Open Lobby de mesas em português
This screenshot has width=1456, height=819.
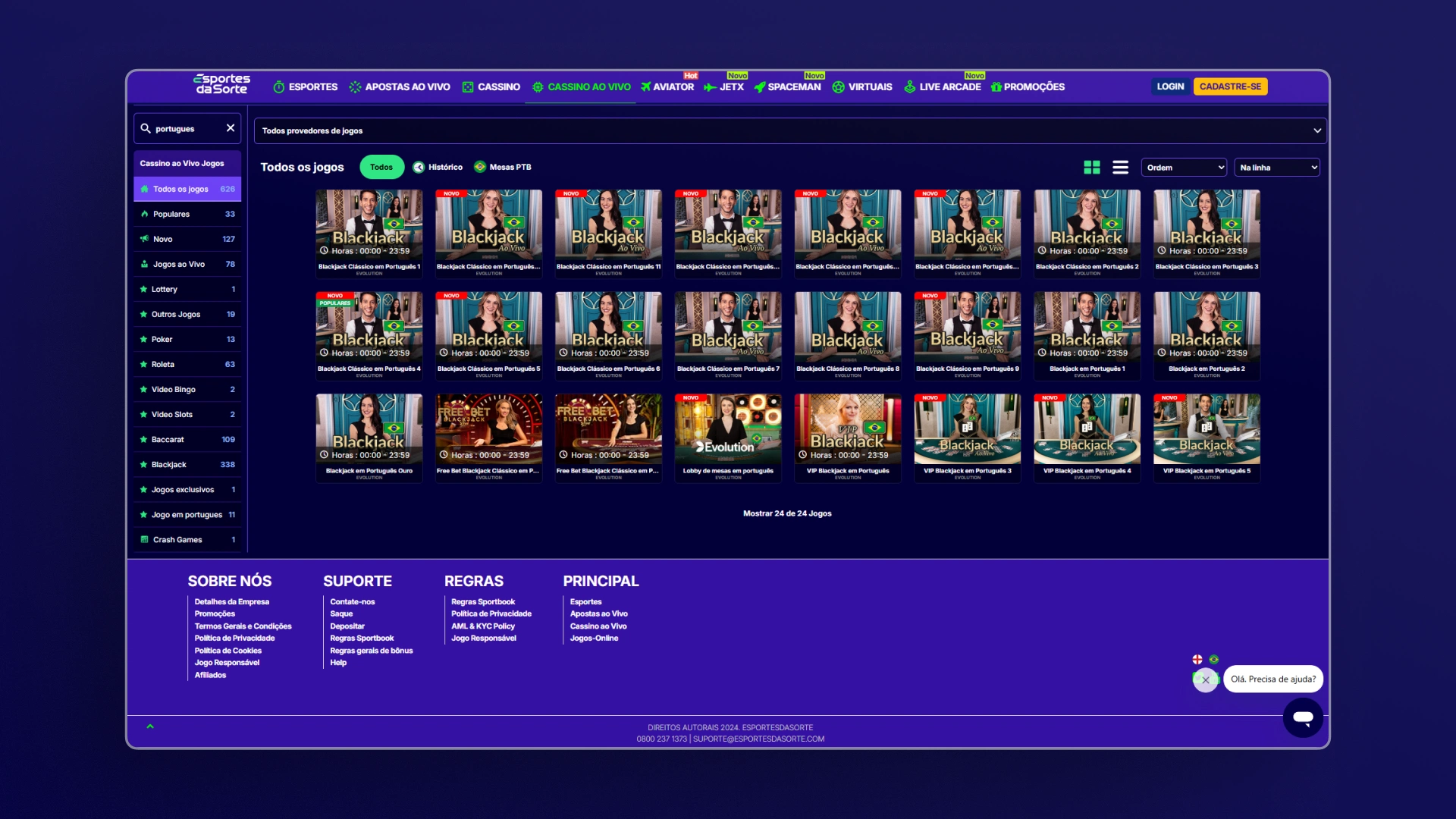point(728,438)
